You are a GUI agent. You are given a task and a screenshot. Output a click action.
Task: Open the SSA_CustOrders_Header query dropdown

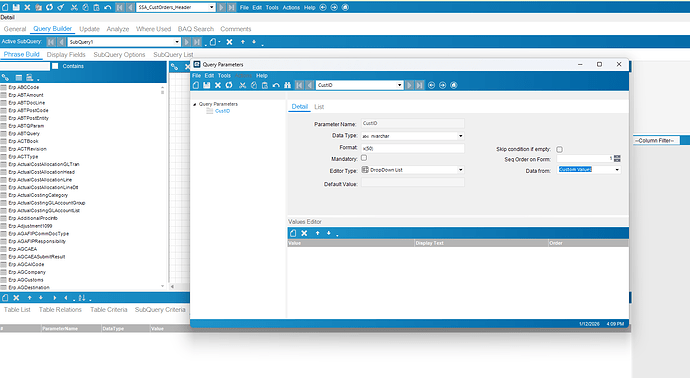click(212, 7)
